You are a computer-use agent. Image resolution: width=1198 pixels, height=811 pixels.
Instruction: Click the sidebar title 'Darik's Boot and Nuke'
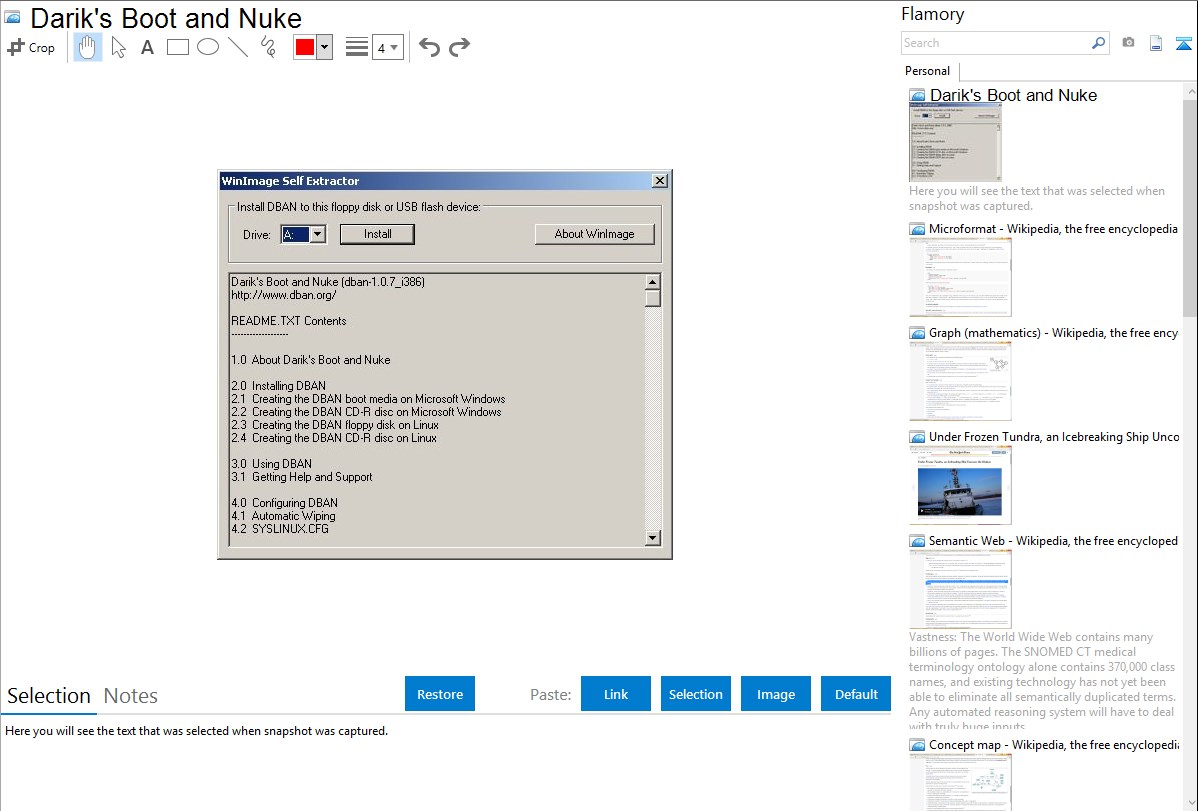(1013, 96)
